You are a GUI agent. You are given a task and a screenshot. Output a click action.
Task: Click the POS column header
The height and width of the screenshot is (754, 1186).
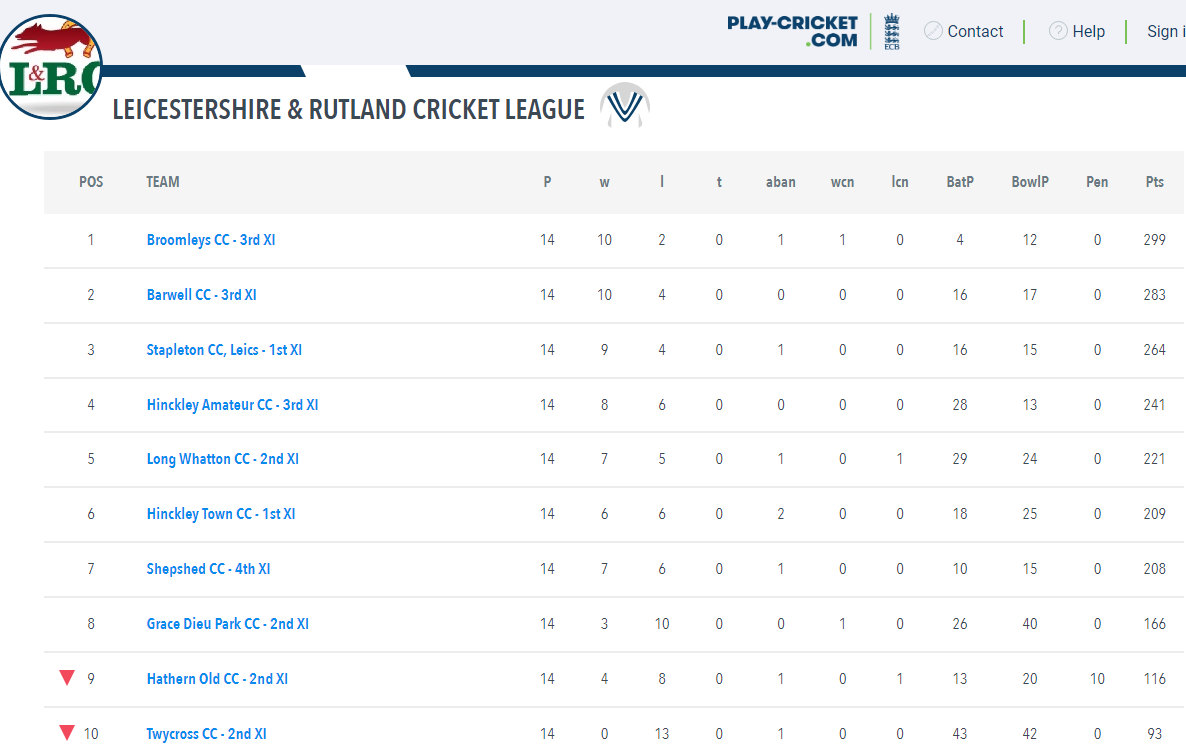coord(91,182)
